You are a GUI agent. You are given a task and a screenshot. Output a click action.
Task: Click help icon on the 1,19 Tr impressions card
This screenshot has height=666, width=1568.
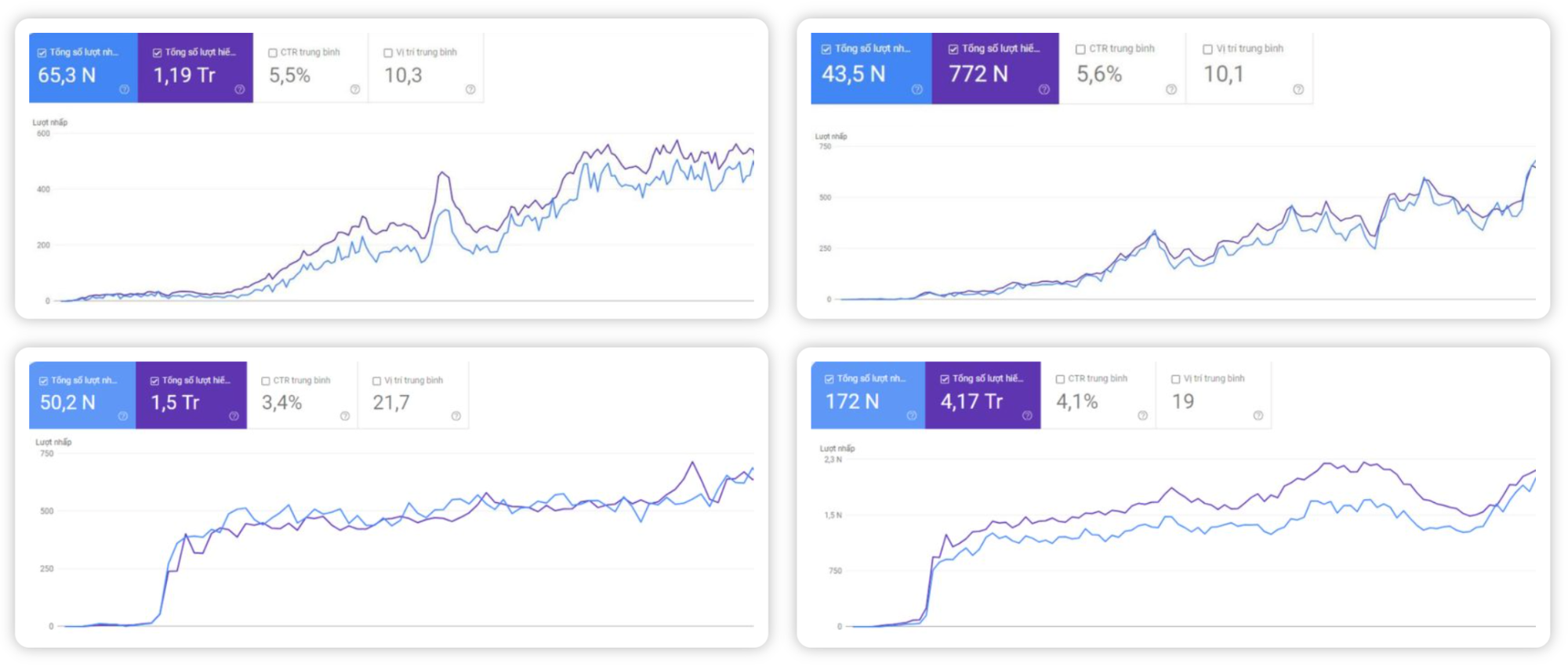pos(240,89)
